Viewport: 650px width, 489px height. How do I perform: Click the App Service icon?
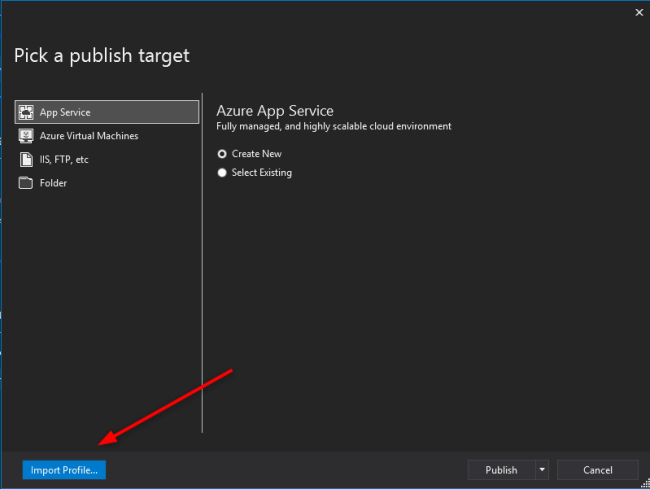click(27, 112)
